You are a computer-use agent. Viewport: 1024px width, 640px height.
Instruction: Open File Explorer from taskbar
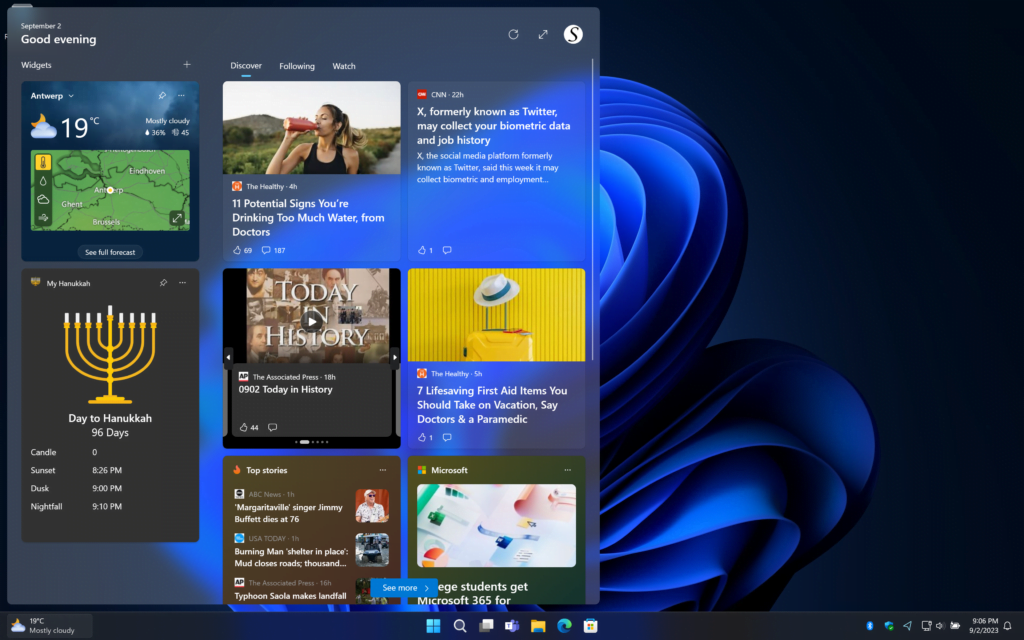tap(538, 626)
